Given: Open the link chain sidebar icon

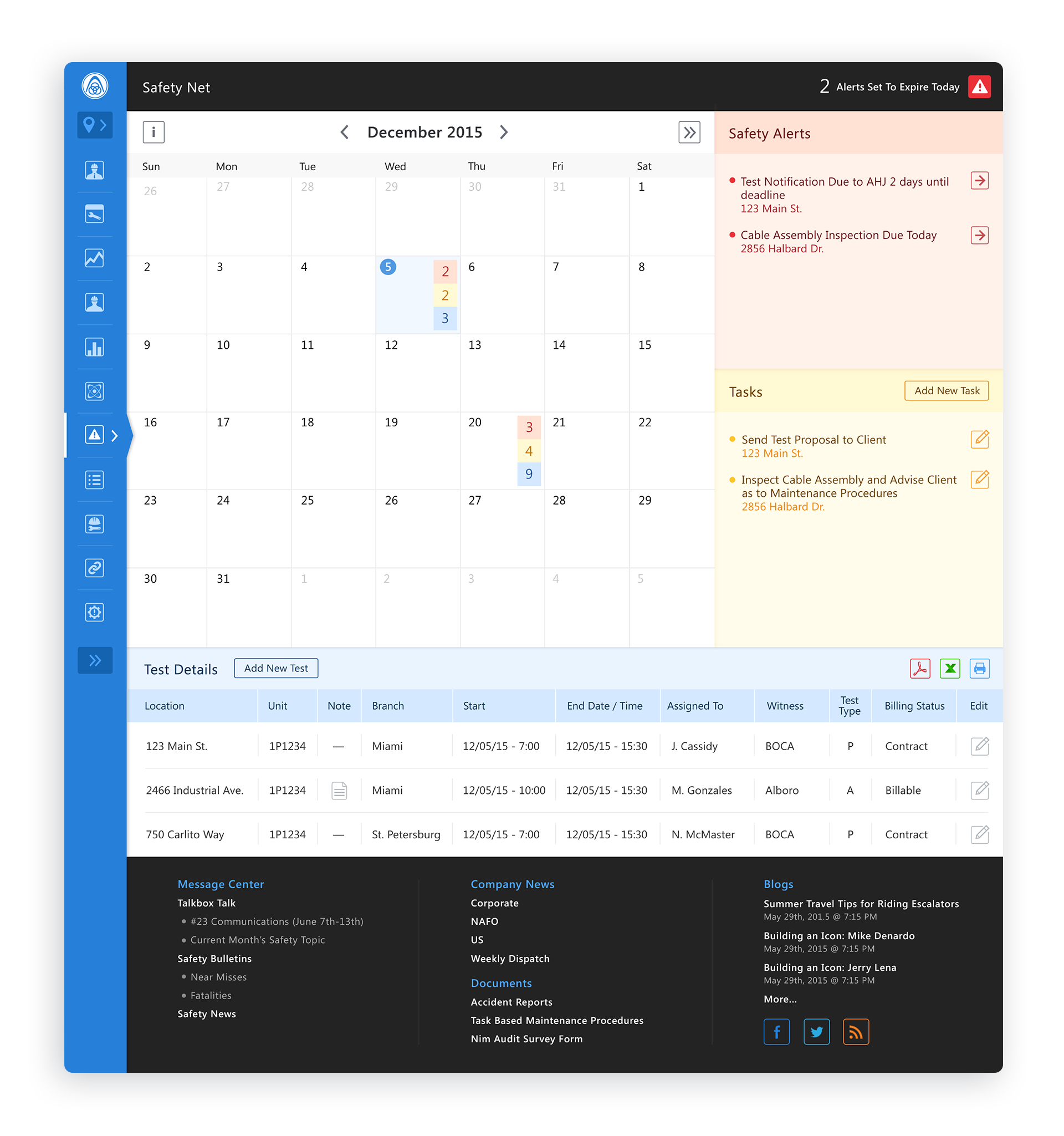Looking at the screenshot, I should (x=95, y=568).
